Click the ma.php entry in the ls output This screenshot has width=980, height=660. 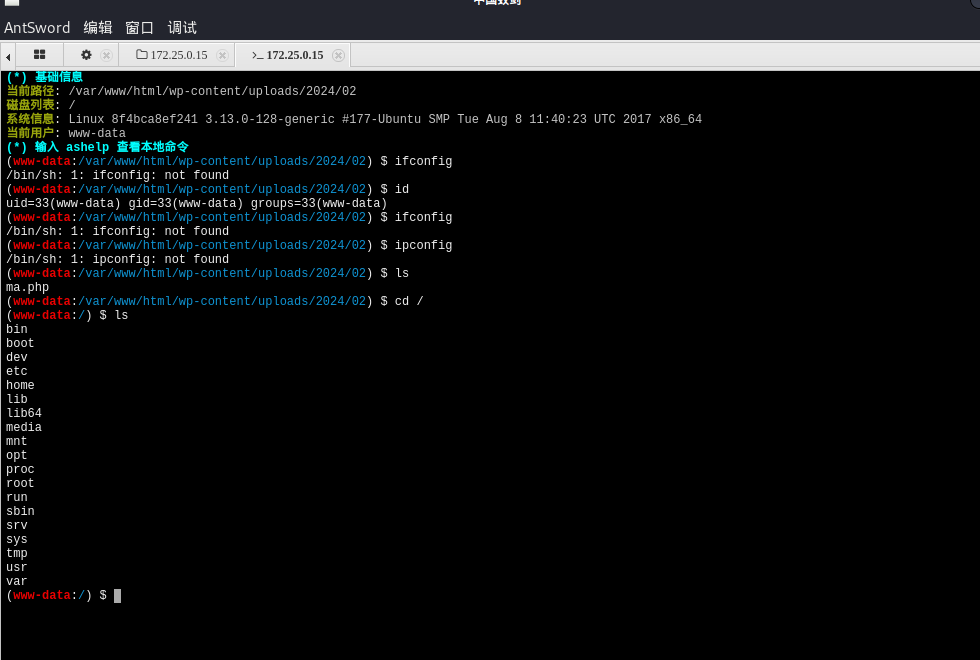coord(28,288)
